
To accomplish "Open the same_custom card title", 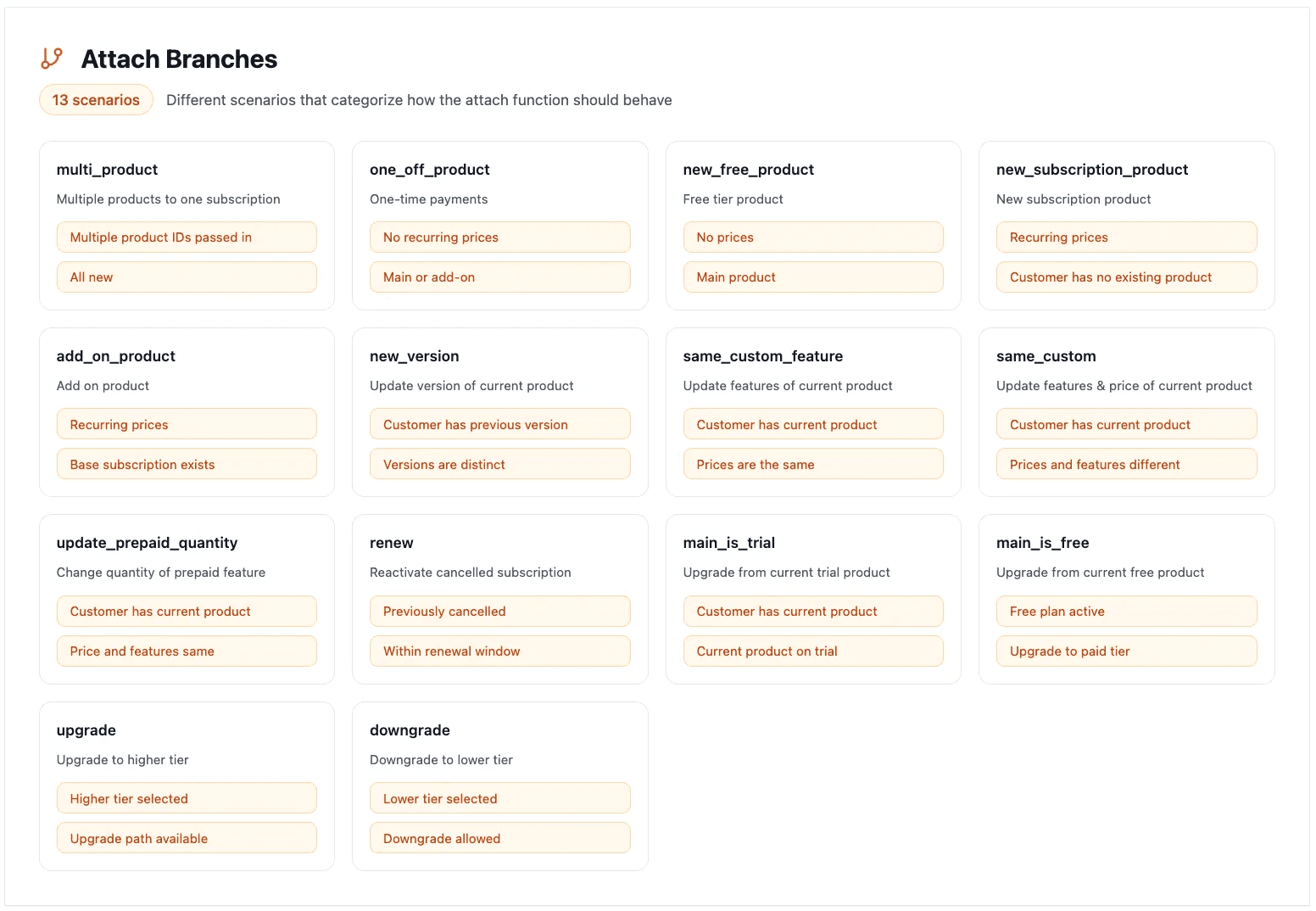I will [1046, 356].
